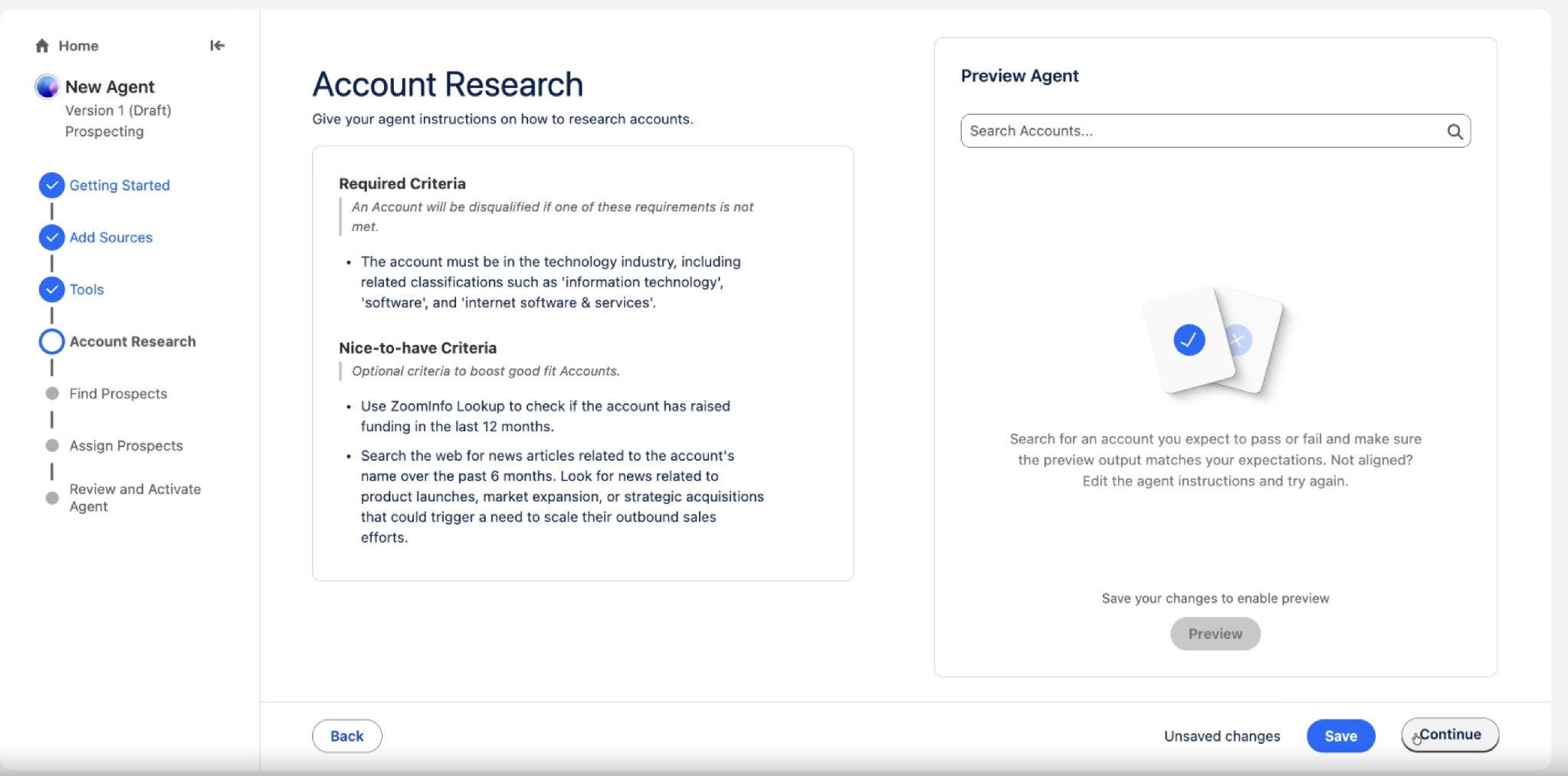Go to Assign Prospects step
This screenshot has height=776, width=1568.
(126, 446)
